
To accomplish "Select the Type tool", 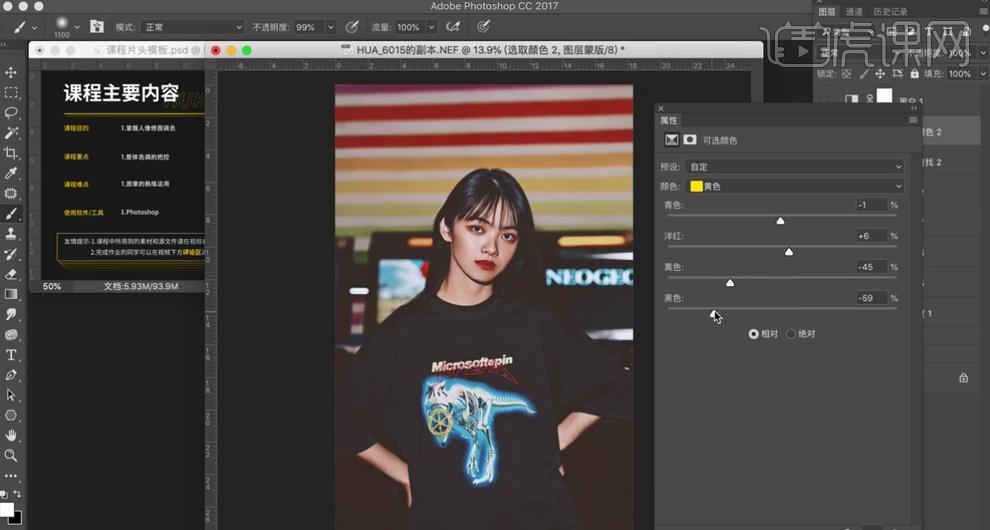I will pos(11,355).
